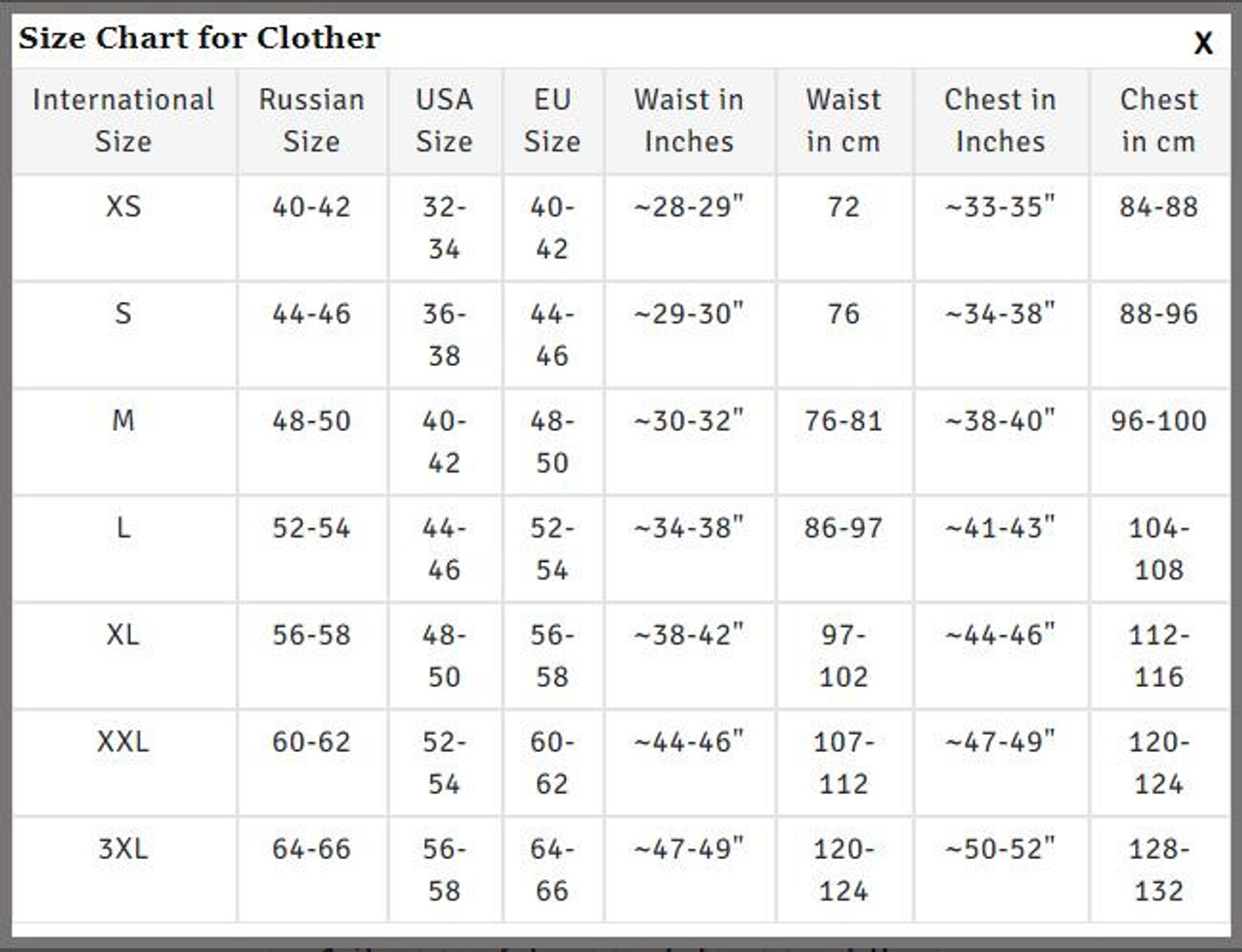
Task: Select the International Size column header
Action: (123, 119)
